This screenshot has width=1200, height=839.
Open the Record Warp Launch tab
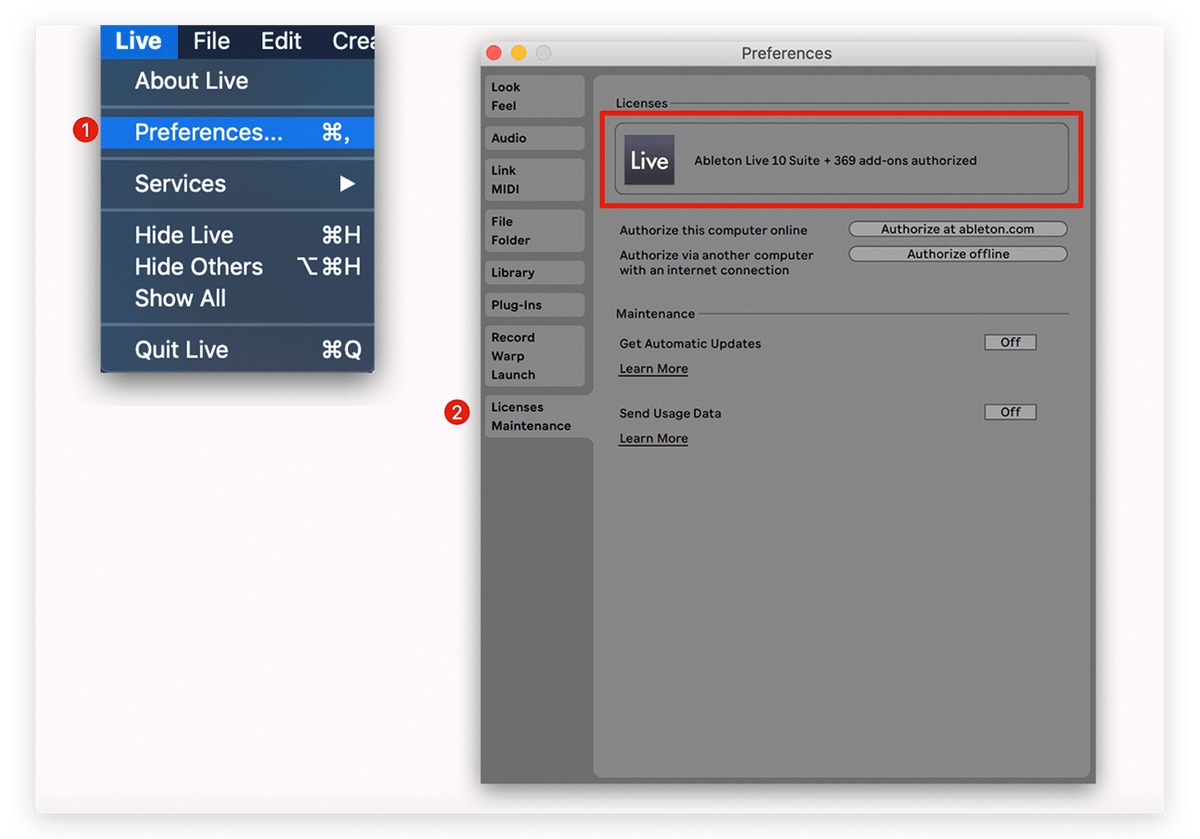tap(535, 356)
